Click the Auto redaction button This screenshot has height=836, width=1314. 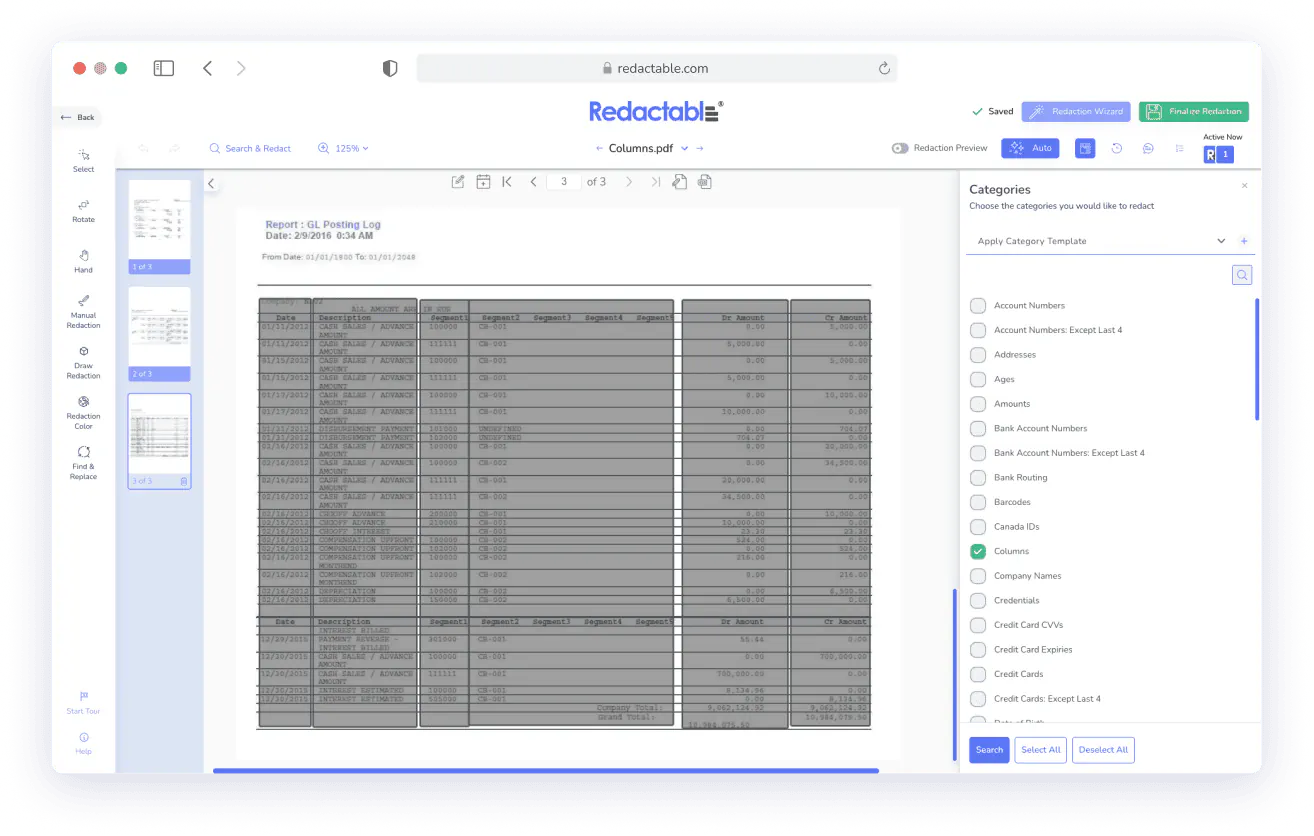1030,148
